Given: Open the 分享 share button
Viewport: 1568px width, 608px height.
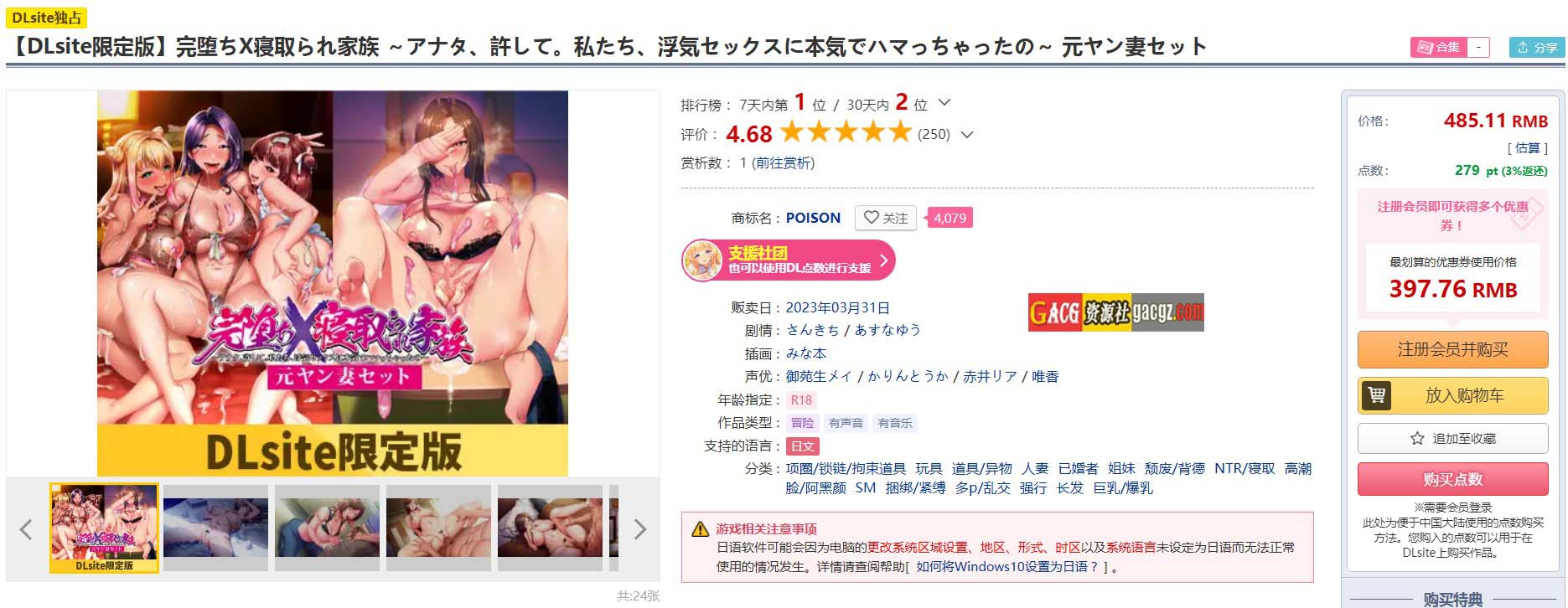Looking at the screenshot, I should click(x=1537, y=48).
